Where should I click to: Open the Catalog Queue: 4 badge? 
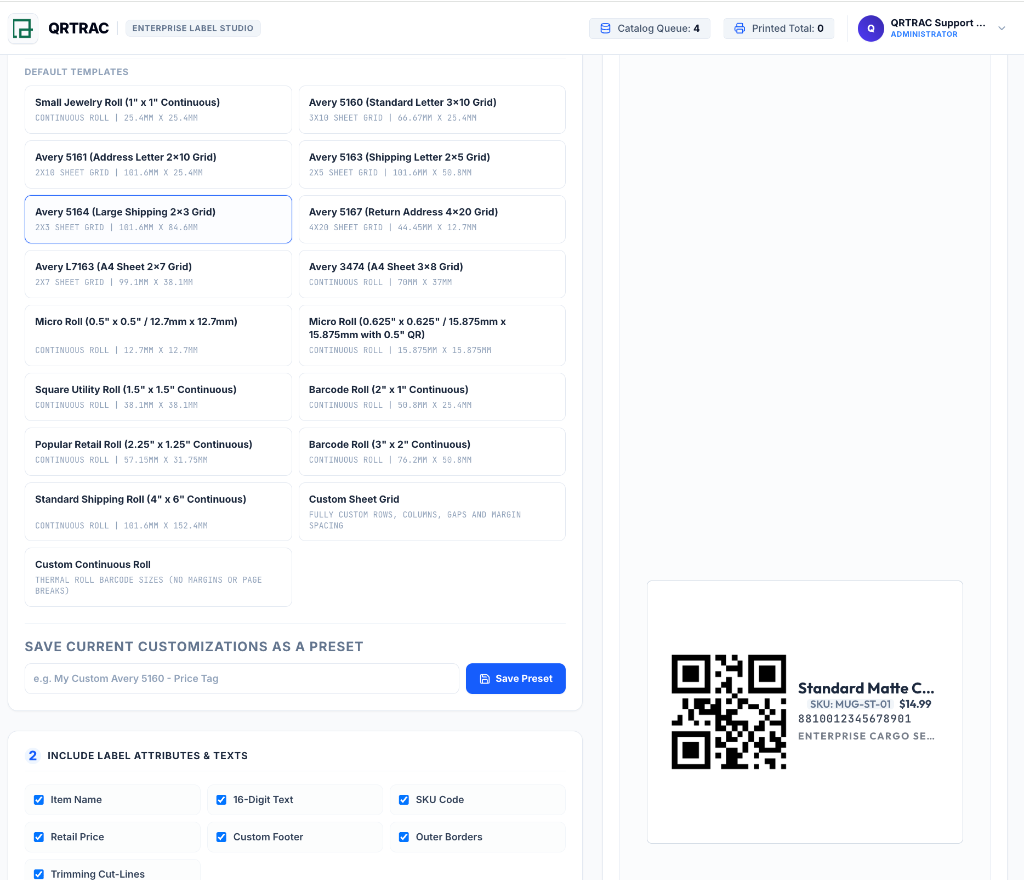pyautogui.click(x=650, y=29)
